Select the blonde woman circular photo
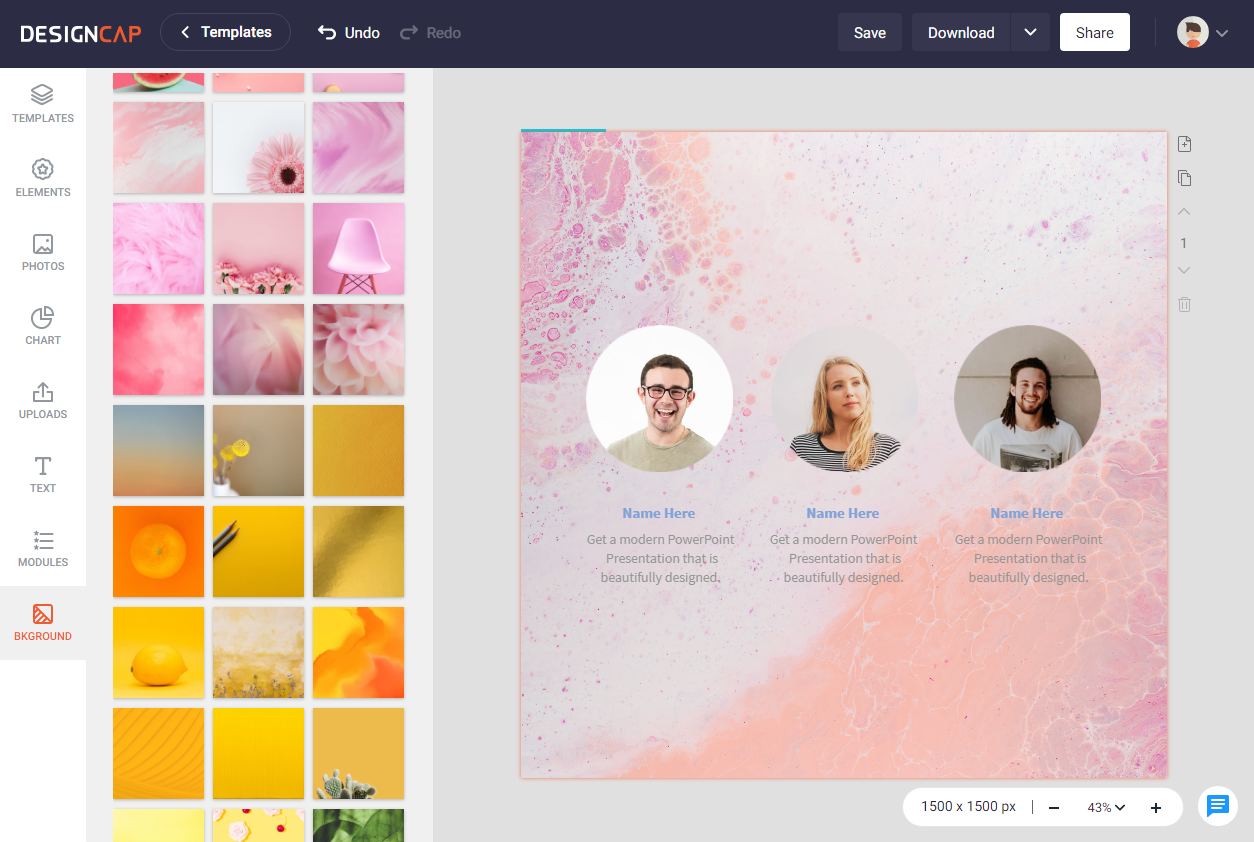 (x=844, y=399)
